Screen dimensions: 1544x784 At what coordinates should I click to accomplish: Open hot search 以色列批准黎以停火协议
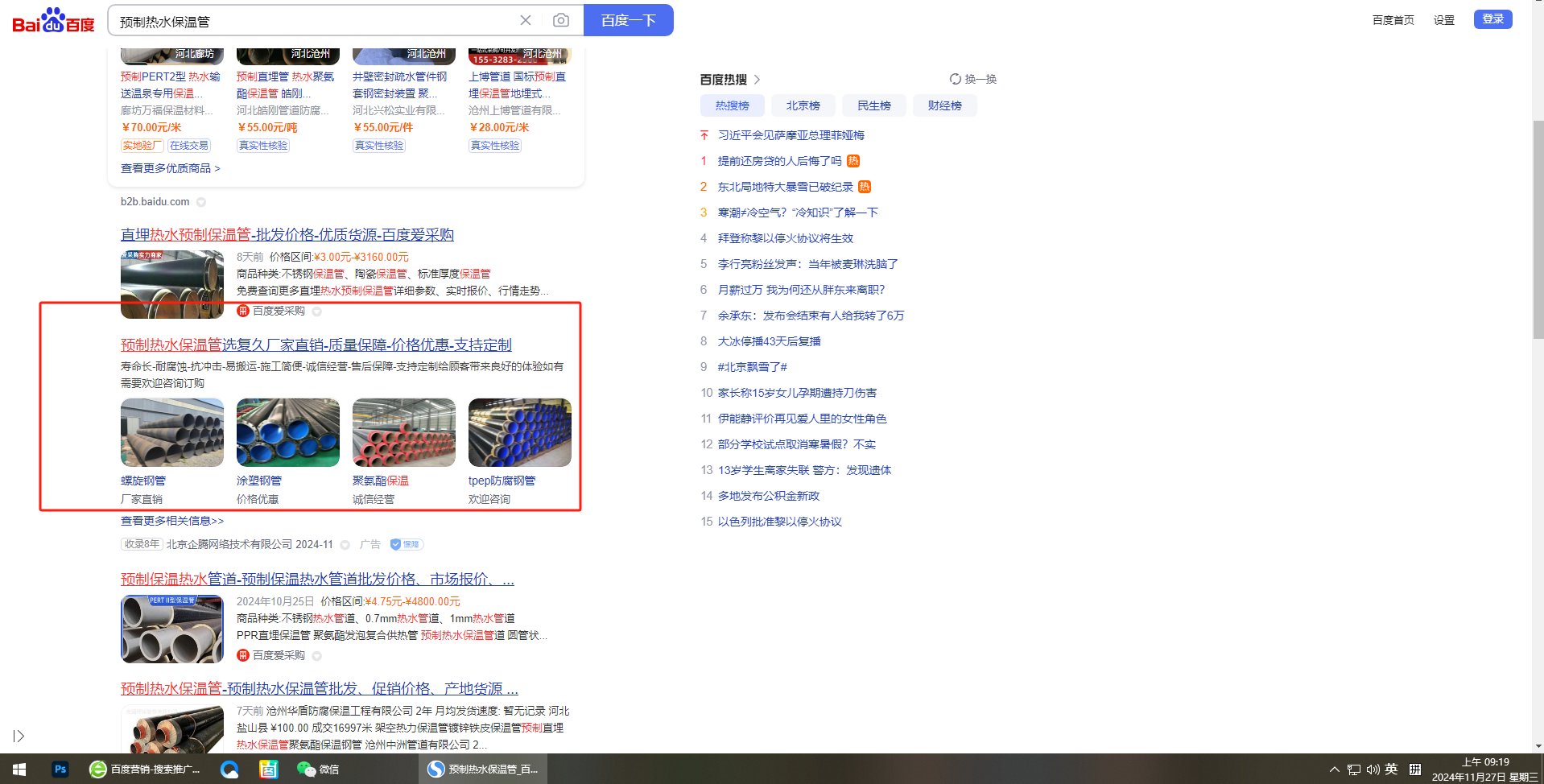click(780, 522)
